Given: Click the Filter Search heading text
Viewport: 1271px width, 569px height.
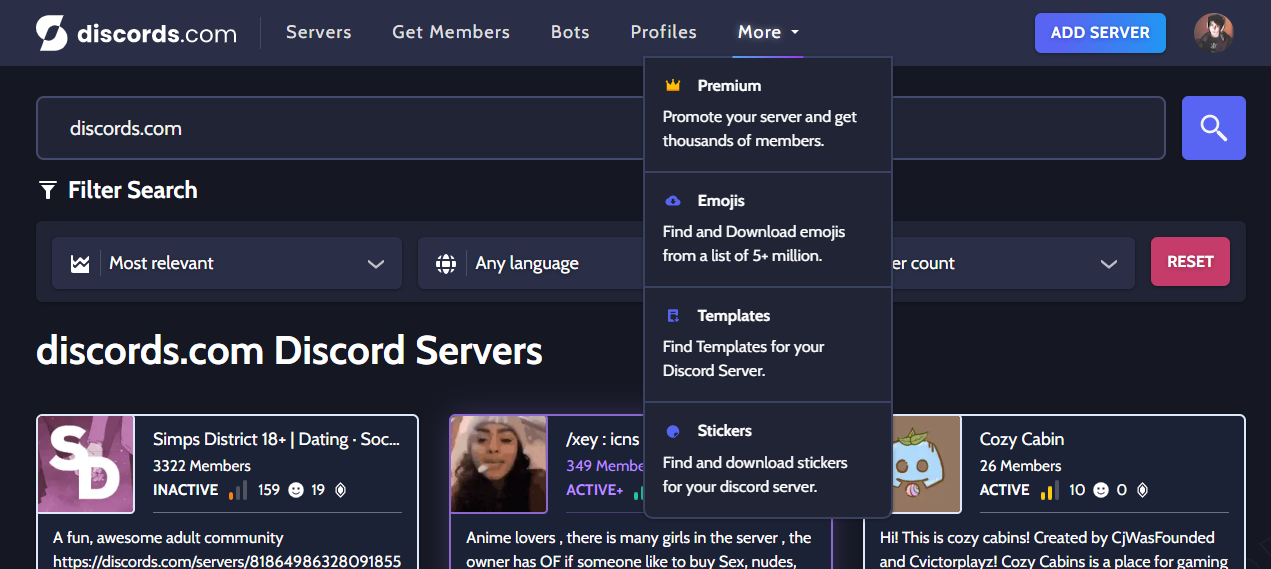Looking at the screenshot, I should [x=133, y=190].
